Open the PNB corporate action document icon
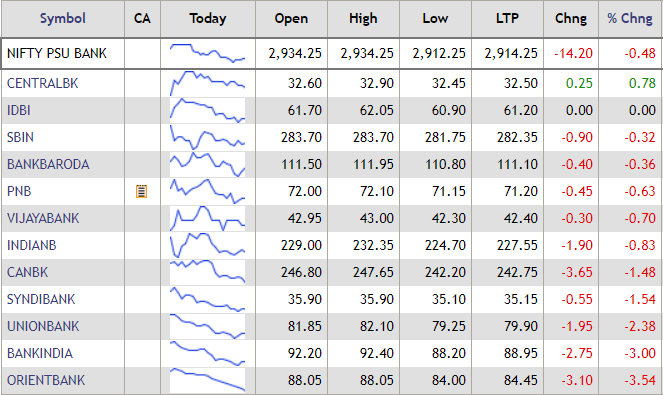 [141, 192]
